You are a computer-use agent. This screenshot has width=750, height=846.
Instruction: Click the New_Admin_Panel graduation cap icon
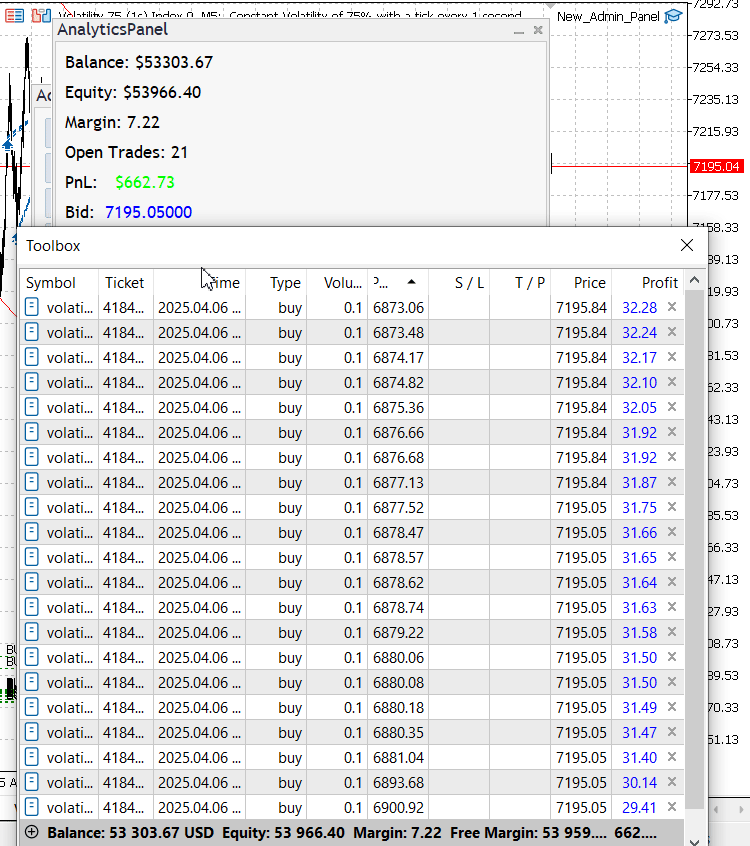tap(673, 16)
